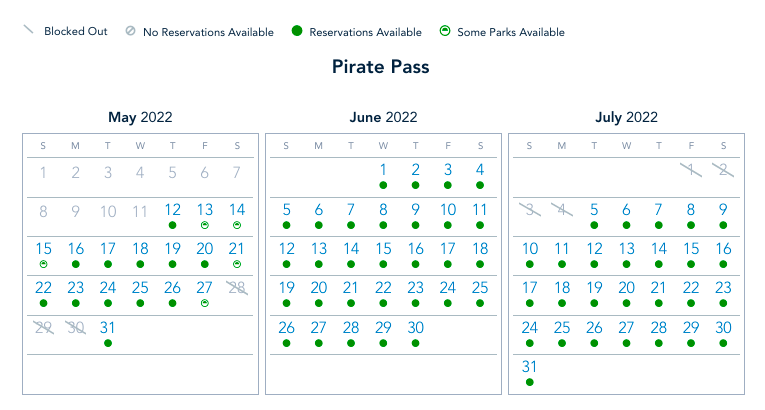The image size is (765, 410).
Task: Click blocked-out date July 1
Action: point(690,171)
